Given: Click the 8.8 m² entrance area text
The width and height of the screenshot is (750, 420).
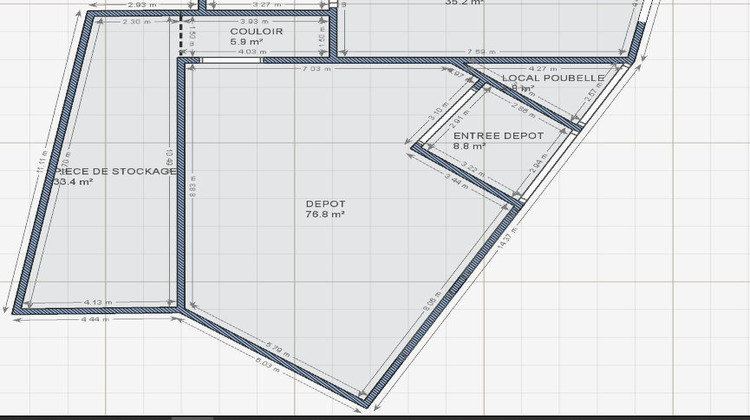Looking at the screenshot, I should point(470,146).
